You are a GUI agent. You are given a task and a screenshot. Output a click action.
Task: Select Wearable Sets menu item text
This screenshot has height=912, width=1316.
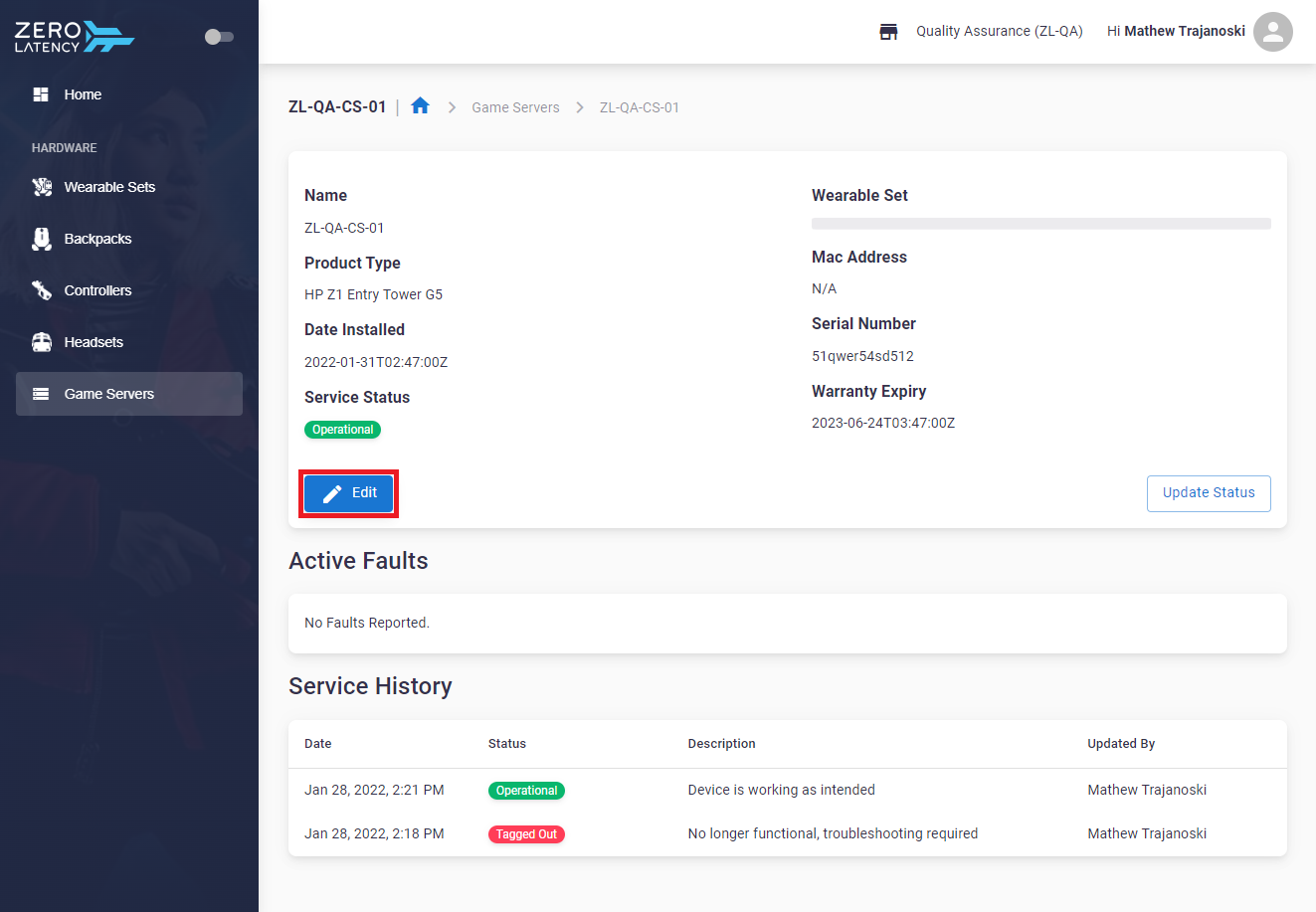(x=109, y=187)
